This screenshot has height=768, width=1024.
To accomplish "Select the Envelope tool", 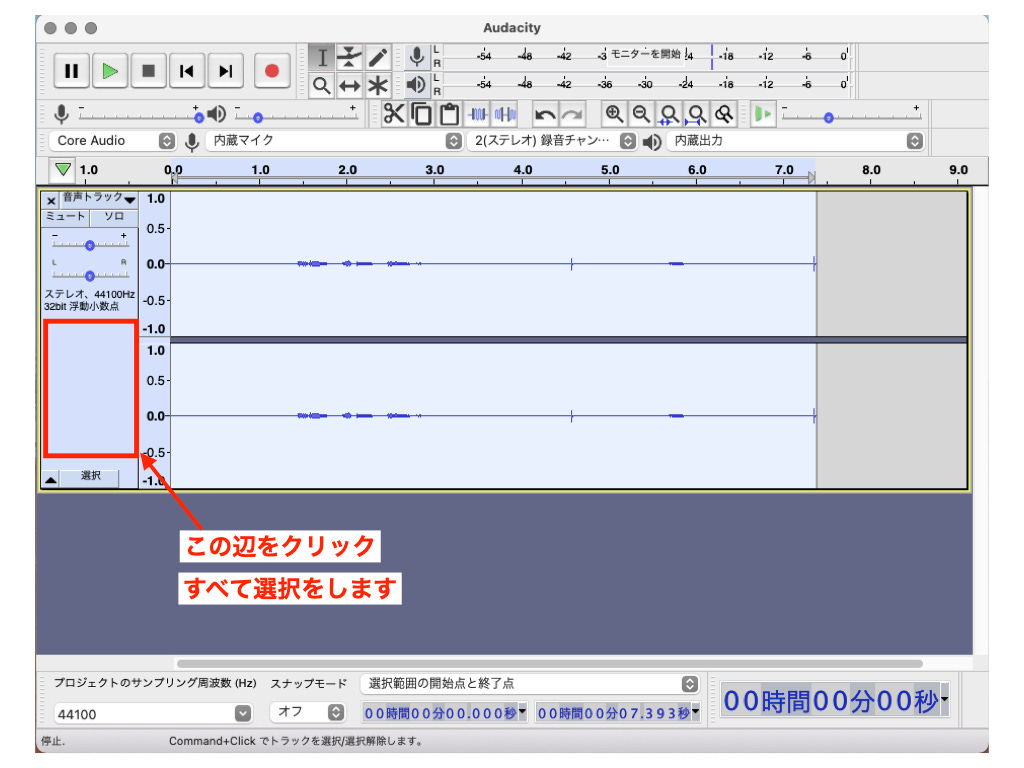I will point(349,57).
